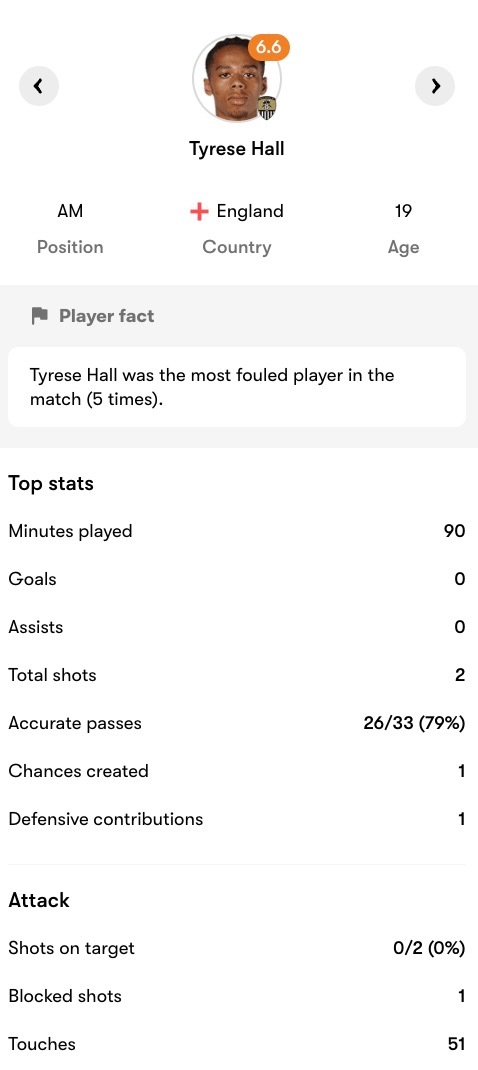Click the Touches stat row
This screenshot has width=478, height=1070.
[x=237, y=1044]
